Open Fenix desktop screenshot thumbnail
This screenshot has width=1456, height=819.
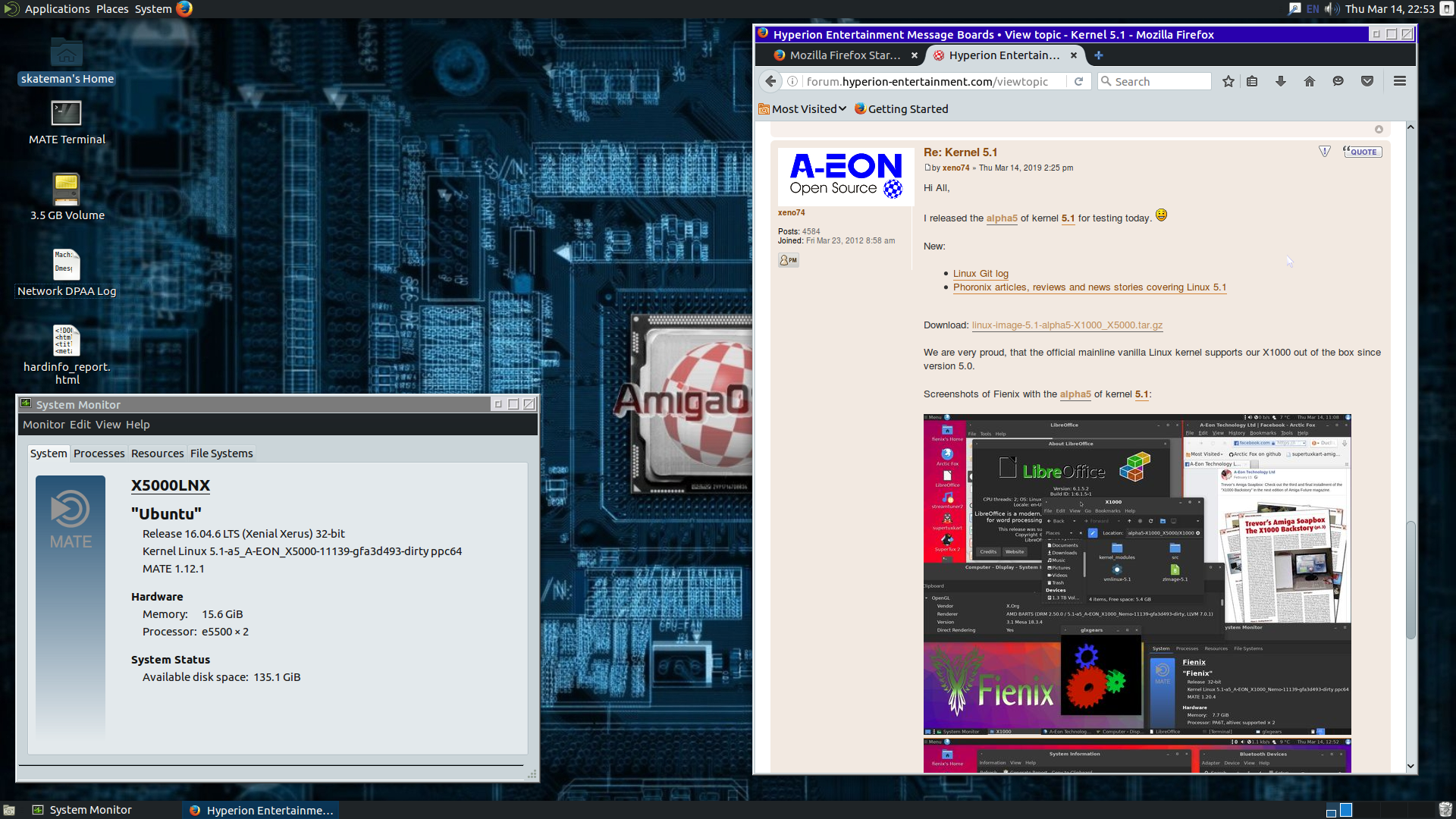(1137, 574)
